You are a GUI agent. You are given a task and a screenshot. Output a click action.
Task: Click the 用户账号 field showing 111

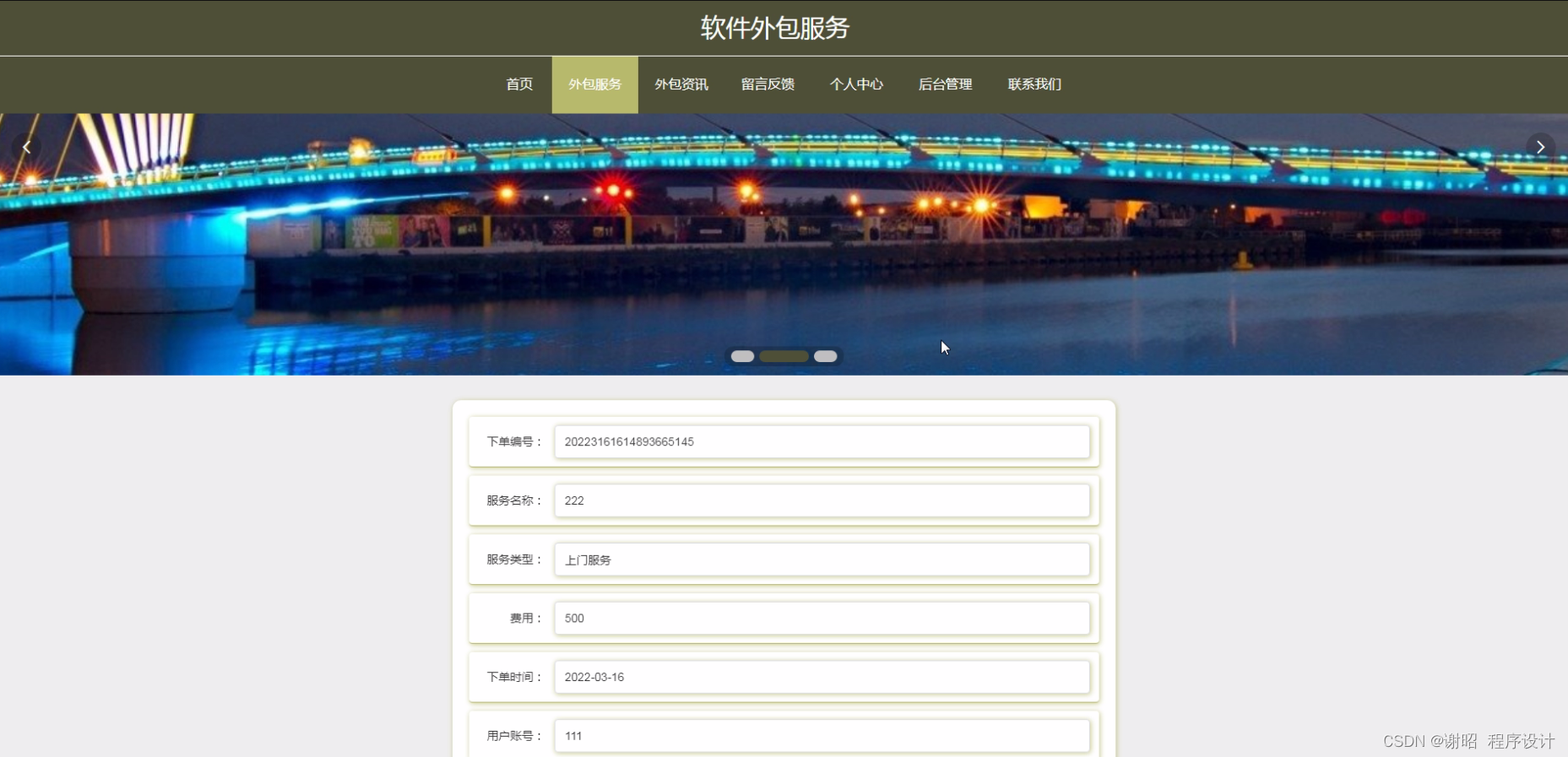click(822, 736)
